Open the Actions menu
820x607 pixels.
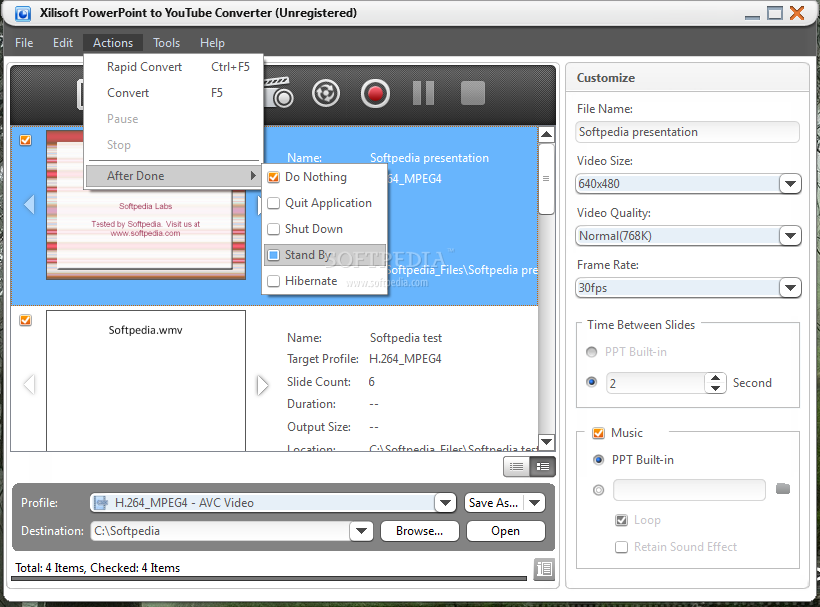click(113, 43)
